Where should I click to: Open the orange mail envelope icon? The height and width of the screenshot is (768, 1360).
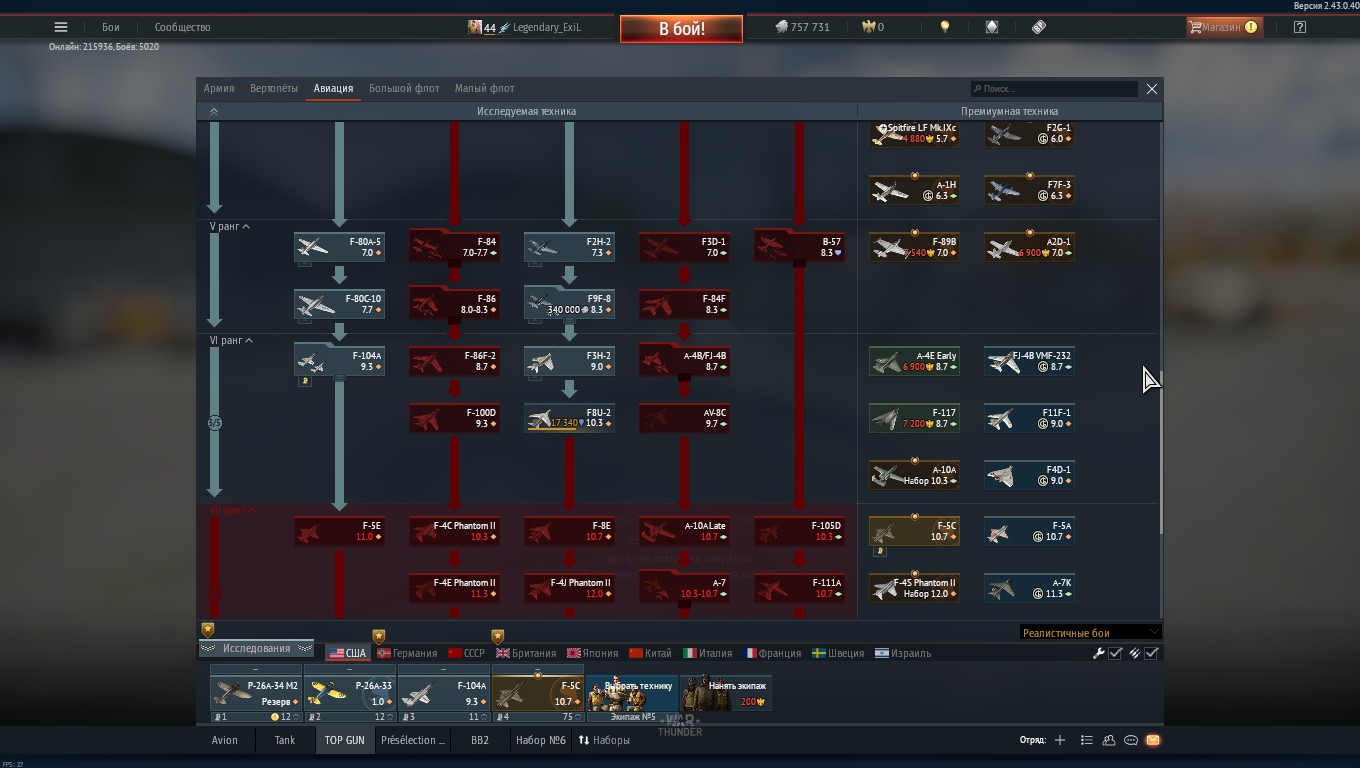click(1153, 740)
